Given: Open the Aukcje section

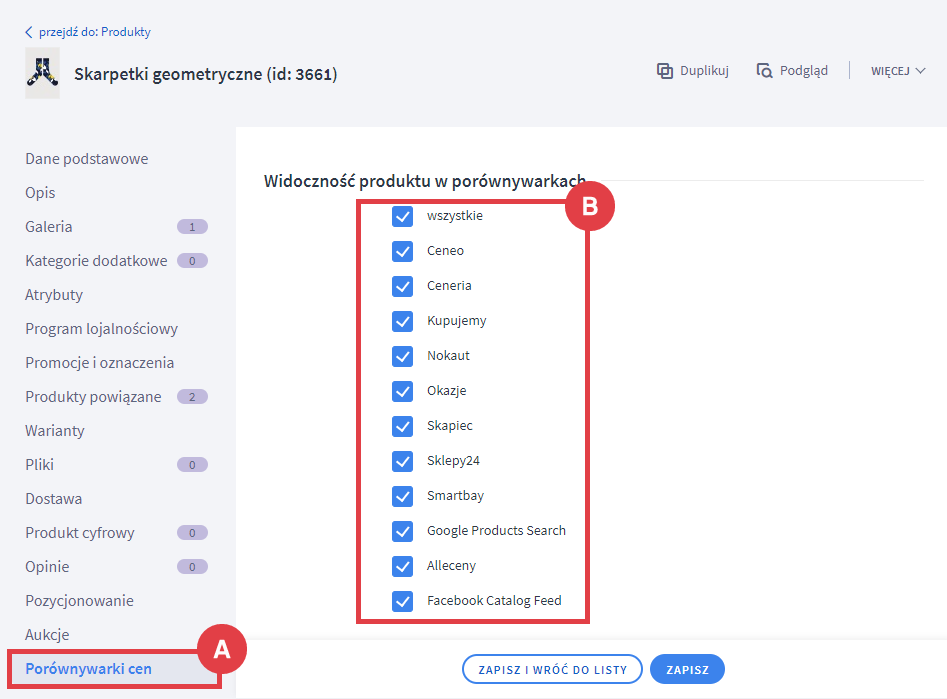Looking at the screenshot, I should point(47,635).
